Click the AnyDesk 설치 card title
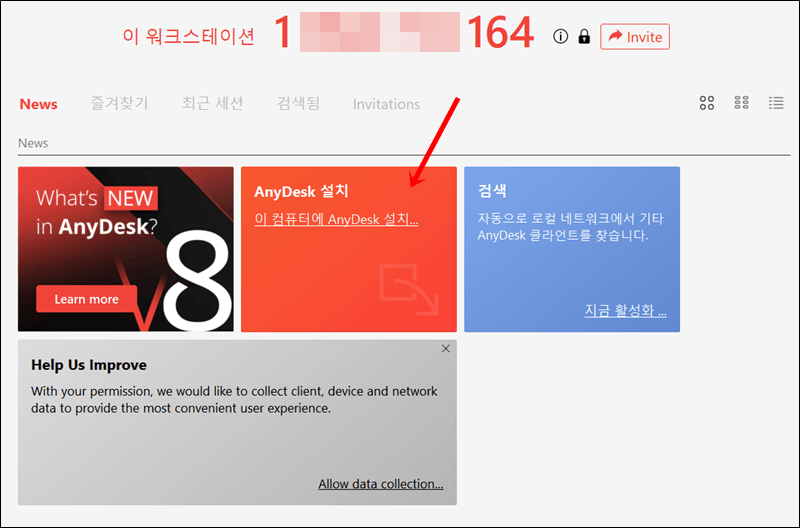Image resolution: width=800 pixels, height=528 pixels. (301, 192)
